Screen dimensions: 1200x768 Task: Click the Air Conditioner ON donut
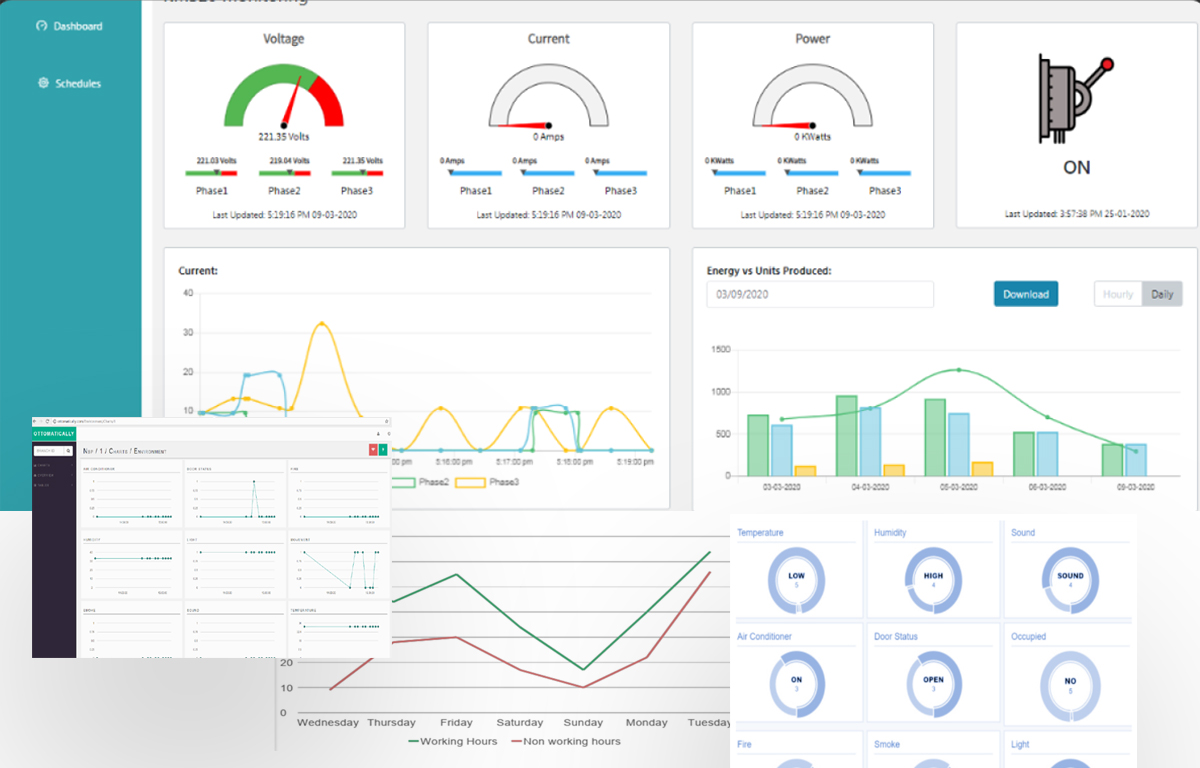796,683
